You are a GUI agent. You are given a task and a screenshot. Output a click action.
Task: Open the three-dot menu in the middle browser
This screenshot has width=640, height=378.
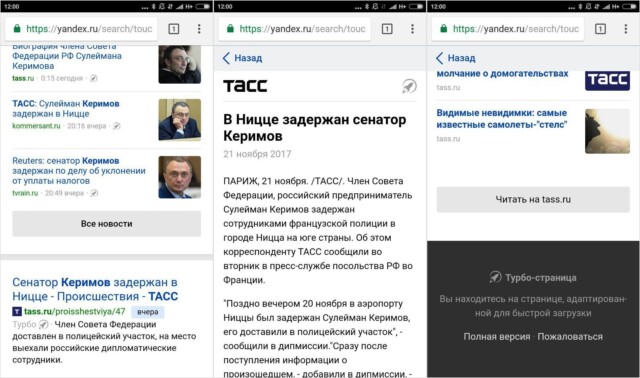pyautogui.click(x=412, y=29)
